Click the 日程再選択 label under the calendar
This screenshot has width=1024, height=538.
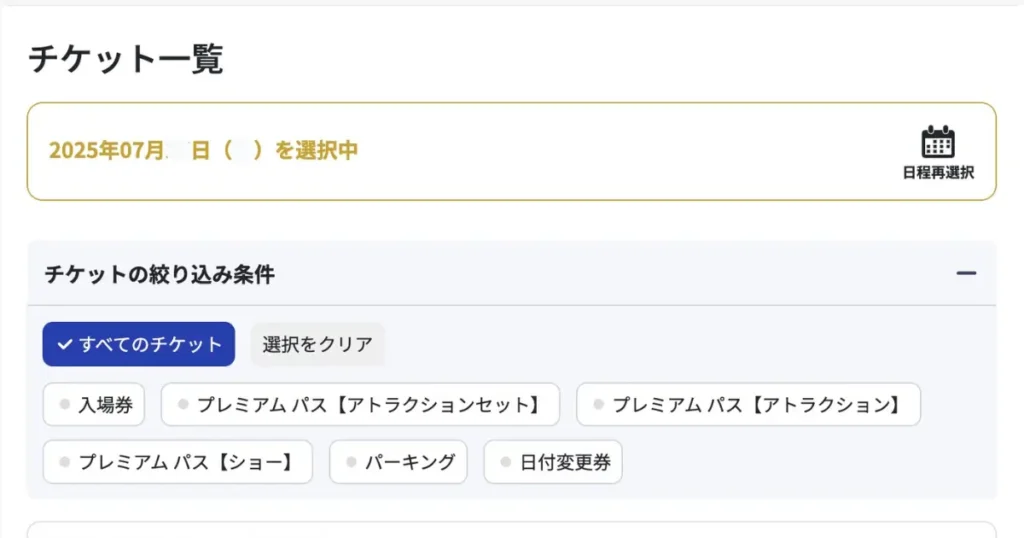[938, 172]
